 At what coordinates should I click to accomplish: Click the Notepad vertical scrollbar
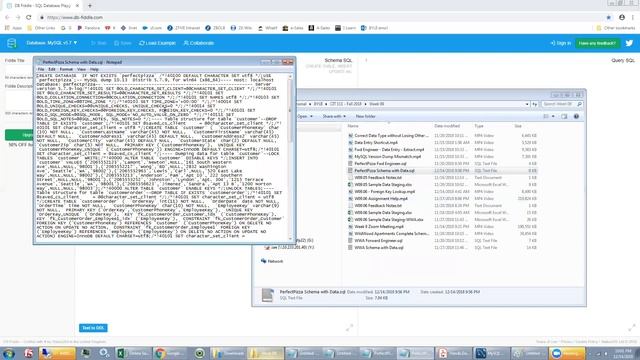[291, 158]
